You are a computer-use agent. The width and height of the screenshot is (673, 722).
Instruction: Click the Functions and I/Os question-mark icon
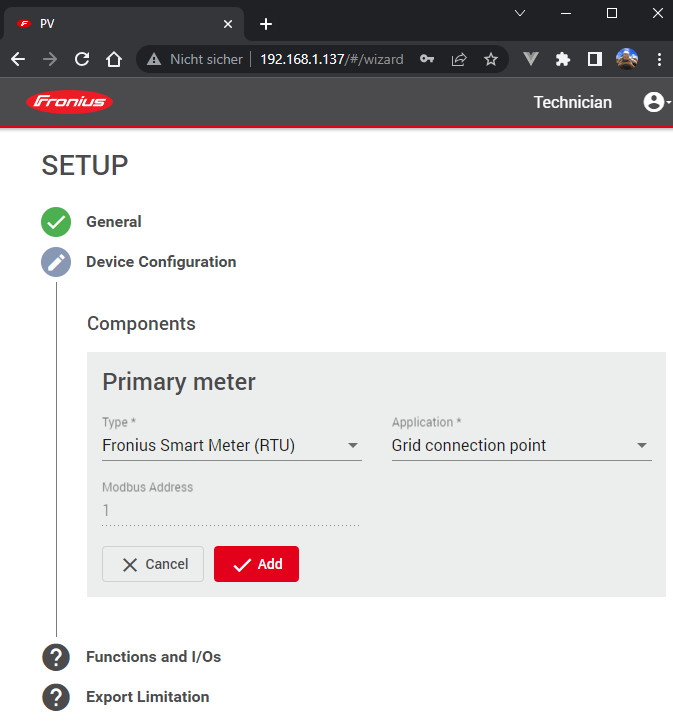(x=56, y=657)
